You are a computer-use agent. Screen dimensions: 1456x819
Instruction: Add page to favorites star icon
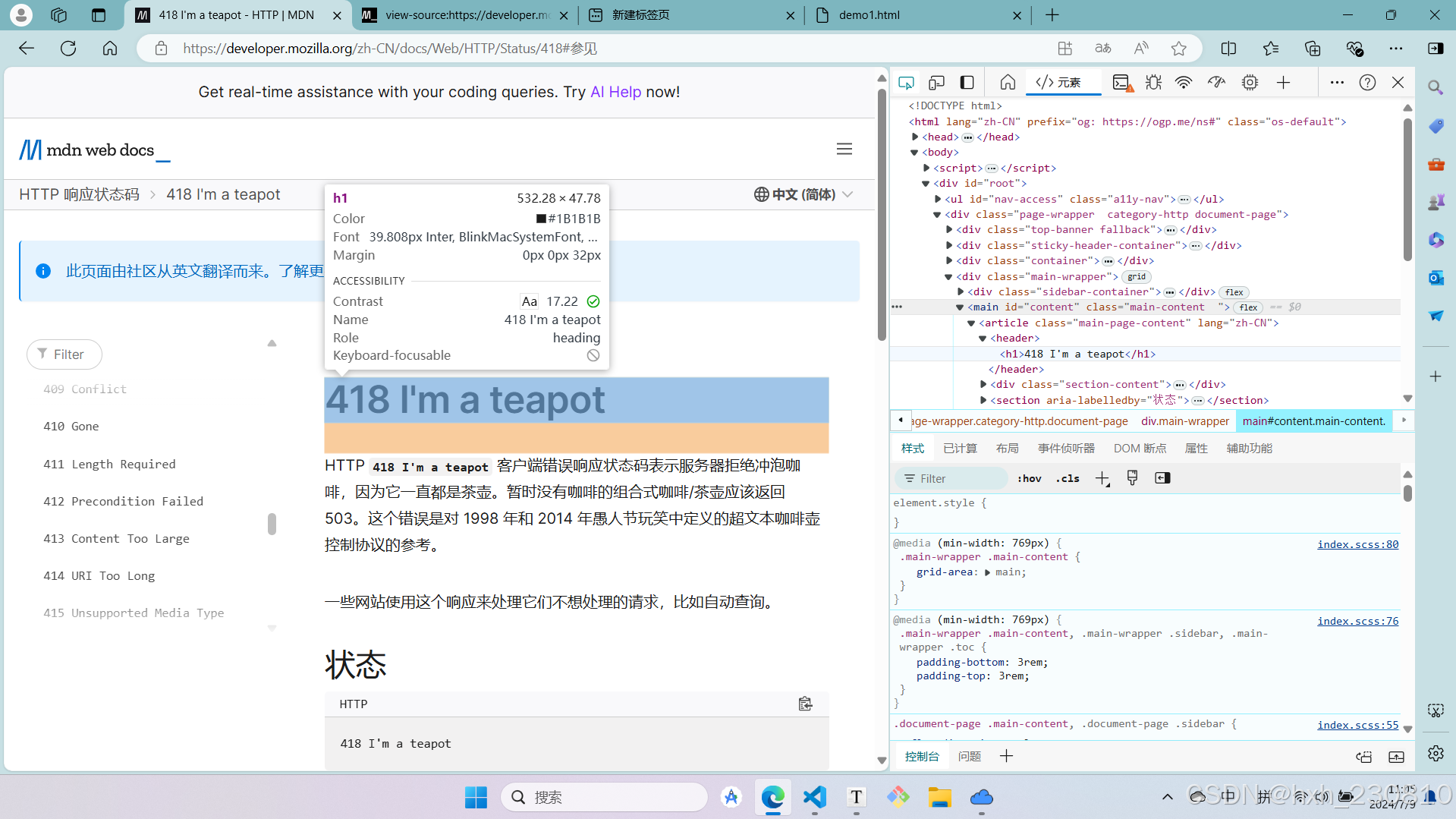click(1178, 49)
